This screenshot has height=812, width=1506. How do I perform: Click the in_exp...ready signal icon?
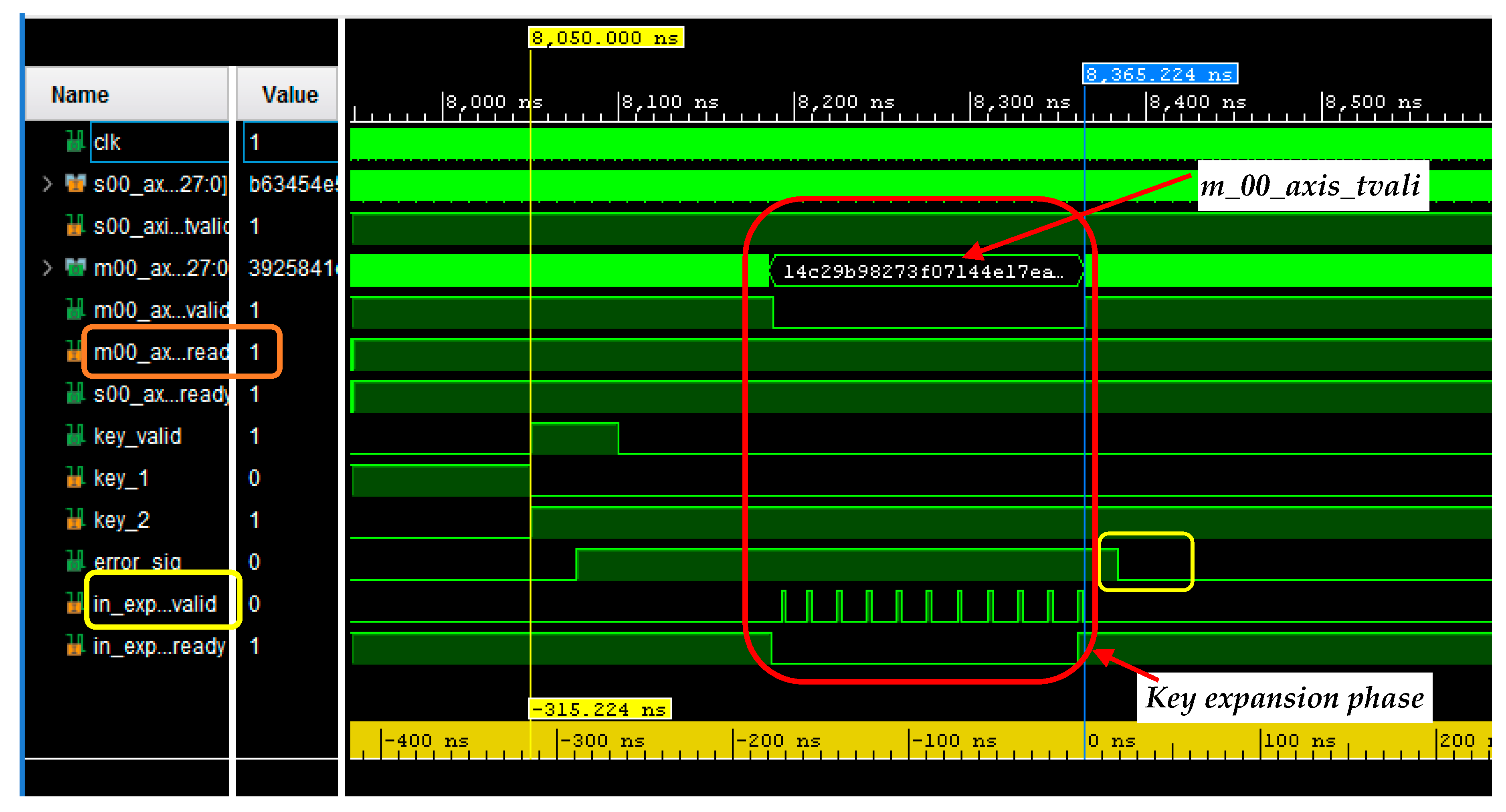[75, 645]
